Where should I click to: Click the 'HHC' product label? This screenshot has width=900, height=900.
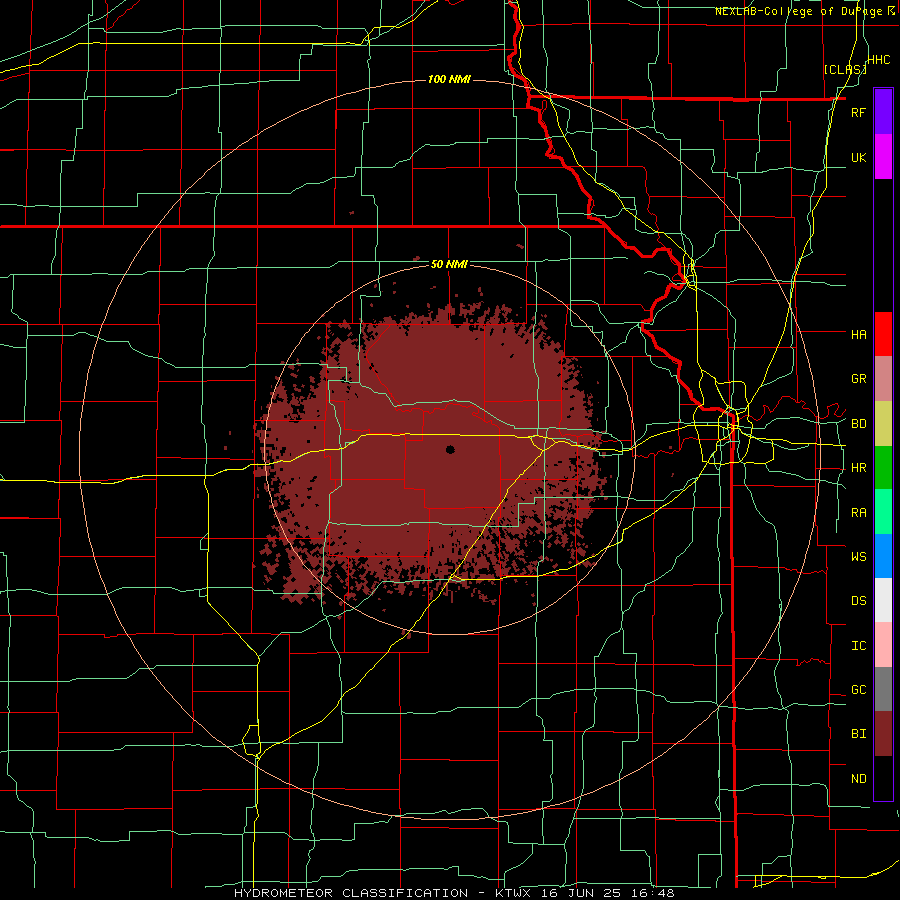[x=878, y=59]
